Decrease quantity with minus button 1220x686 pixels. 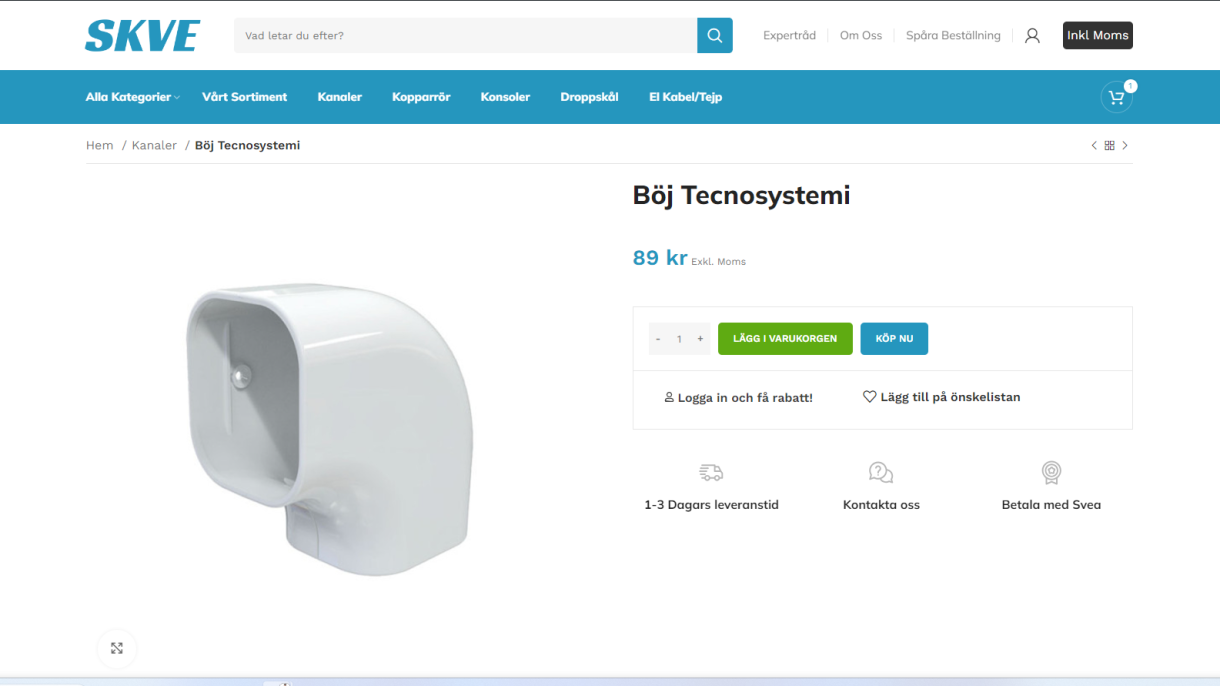(658, 339)
